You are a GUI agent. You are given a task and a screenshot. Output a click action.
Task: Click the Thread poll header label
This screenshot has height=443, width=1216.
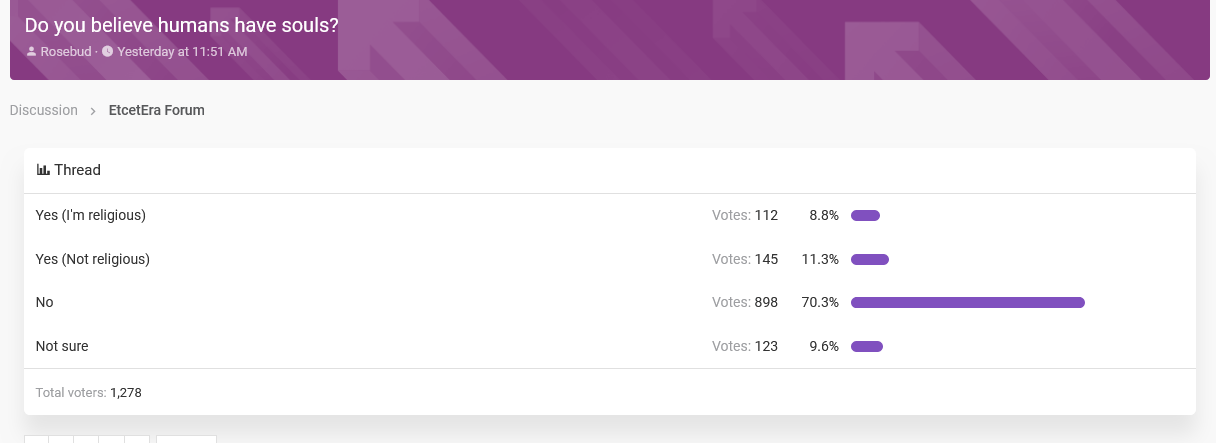pyautogui.click(x=78, y=170)
